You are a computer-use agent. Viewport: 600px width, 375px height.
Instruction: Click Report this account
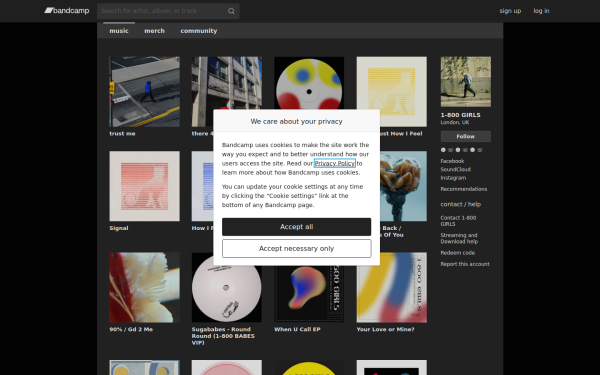coord(465,264)
